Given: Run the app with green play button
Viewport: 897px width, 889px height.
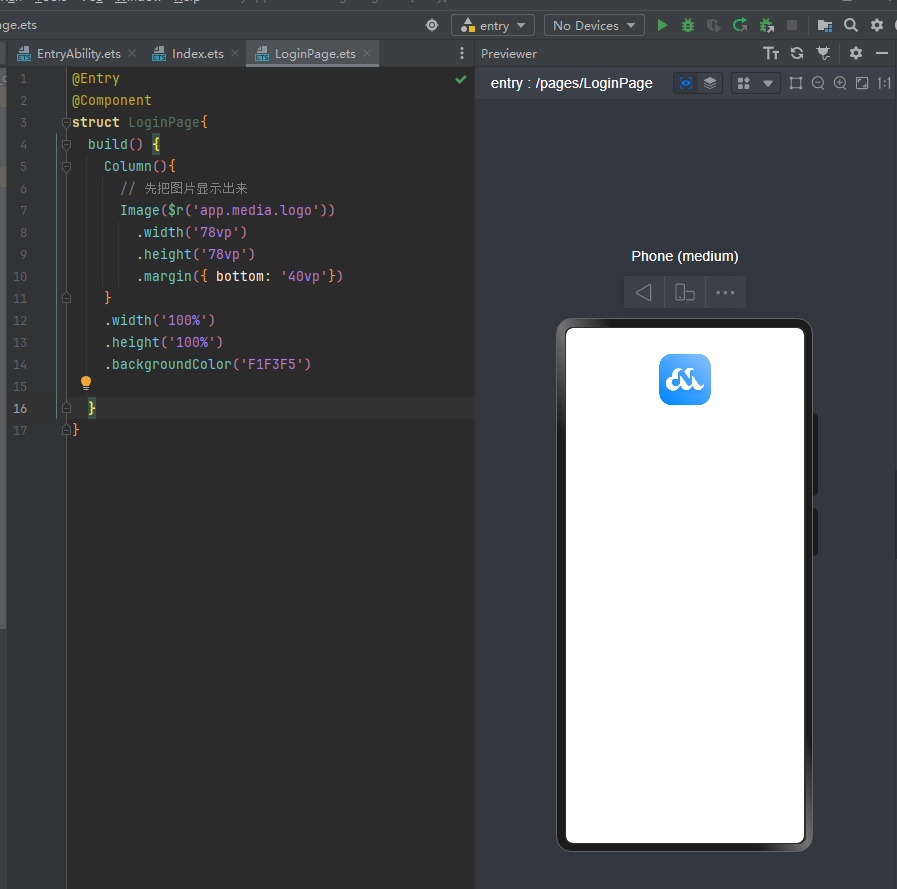Looking at the screenshot, I should pos(662,25).
